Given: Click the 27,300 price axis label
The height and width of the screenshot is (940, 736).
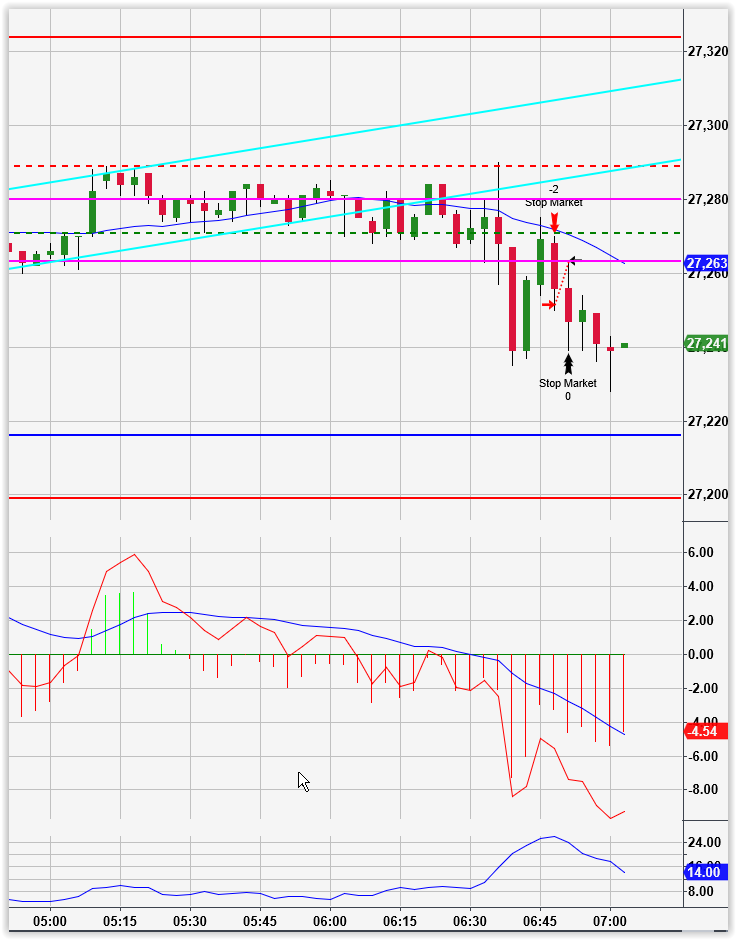Looking at the screenshot, I should pyautogui.click(x=708, y=125).
